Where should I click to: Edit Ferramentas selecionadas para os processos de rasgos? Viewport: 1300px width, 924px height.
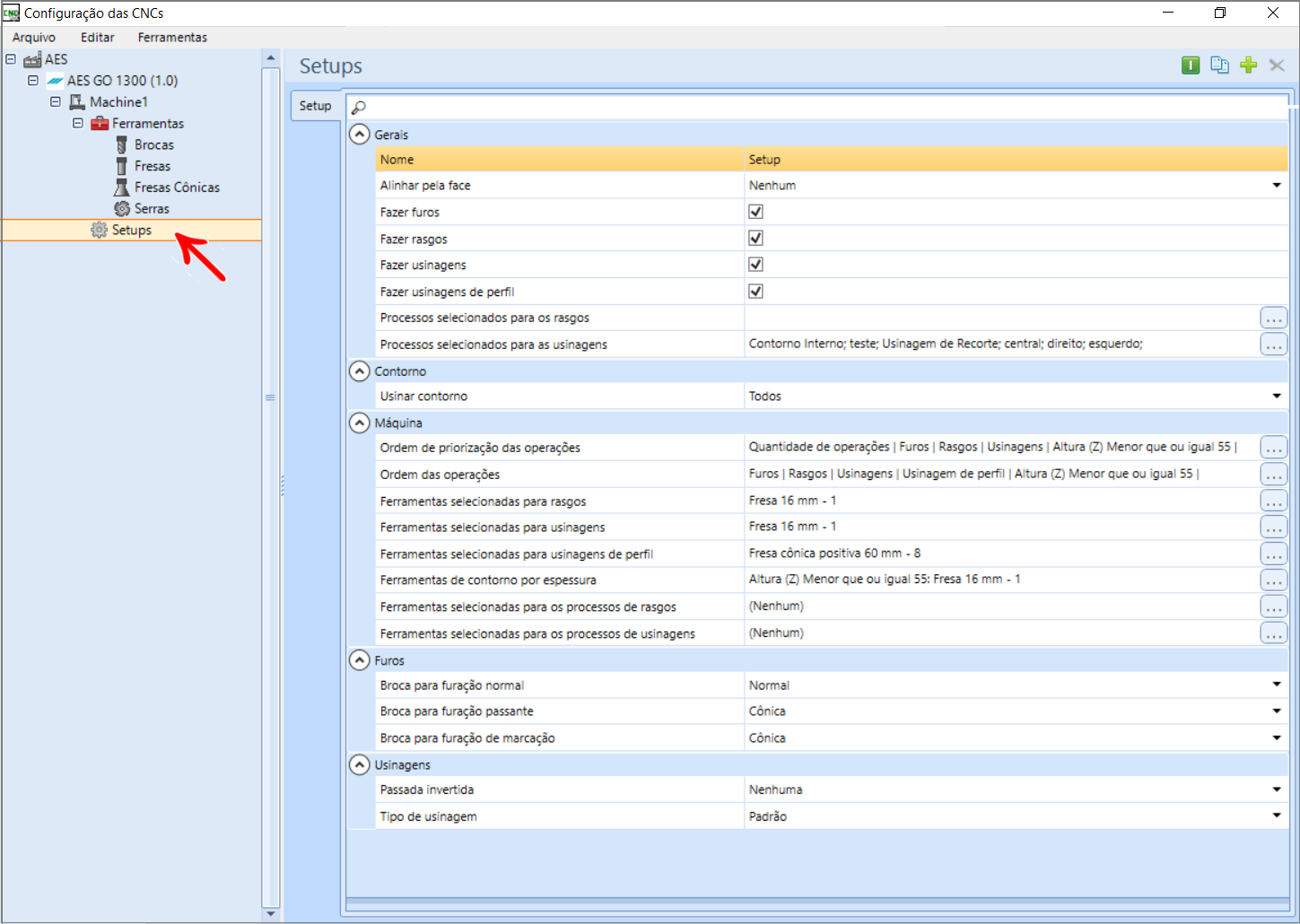tap(1273, 607)
